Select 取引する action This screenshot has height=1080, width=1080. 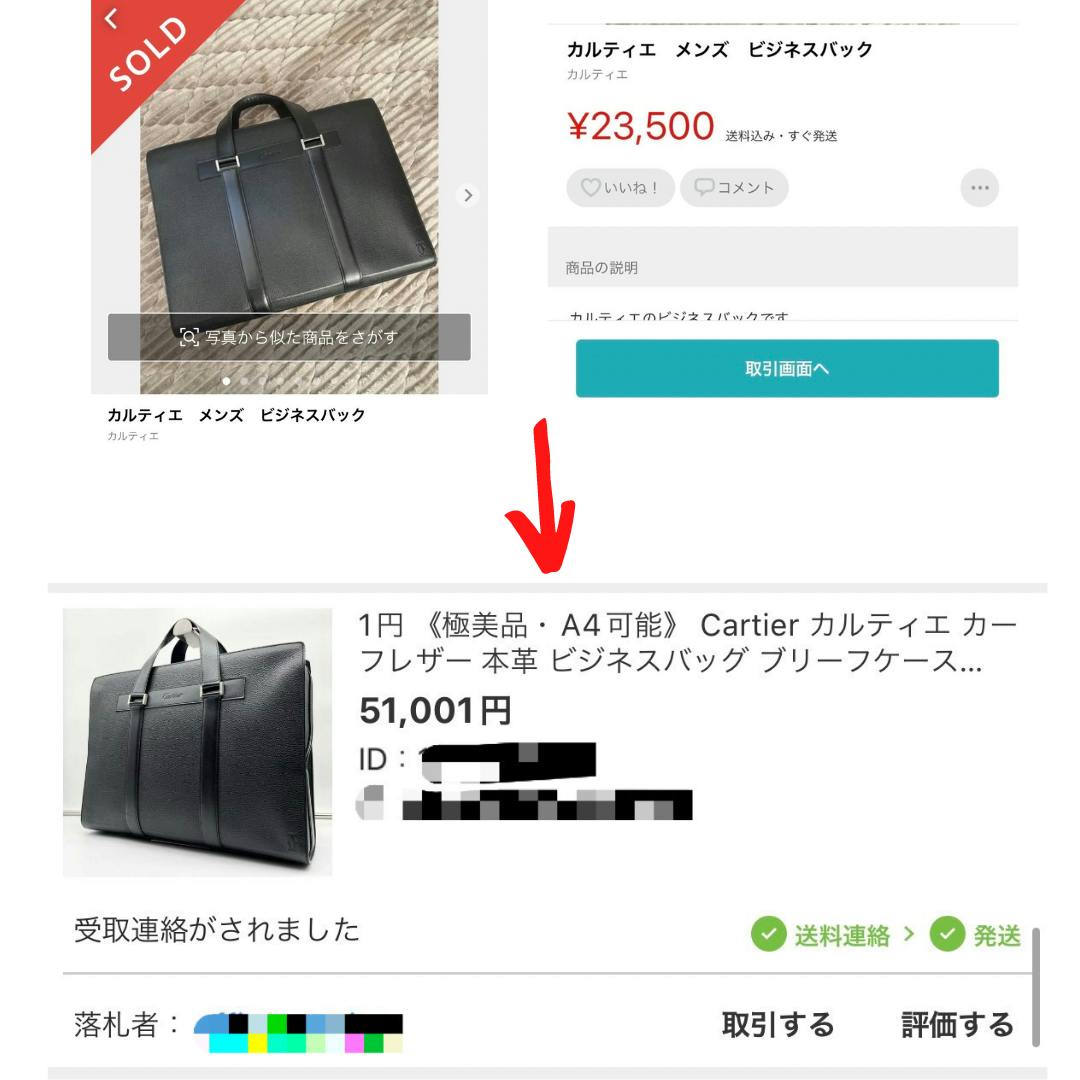778,1025
